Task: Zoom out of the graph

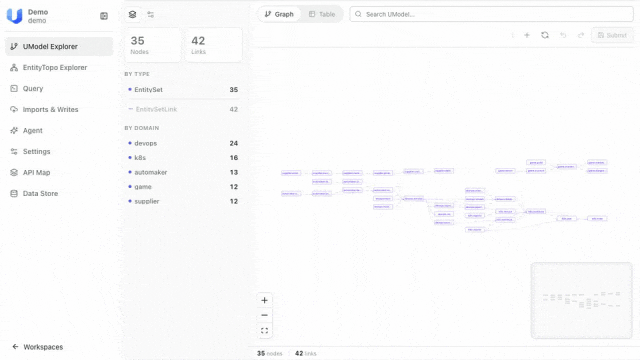Action: coord(264,315)
